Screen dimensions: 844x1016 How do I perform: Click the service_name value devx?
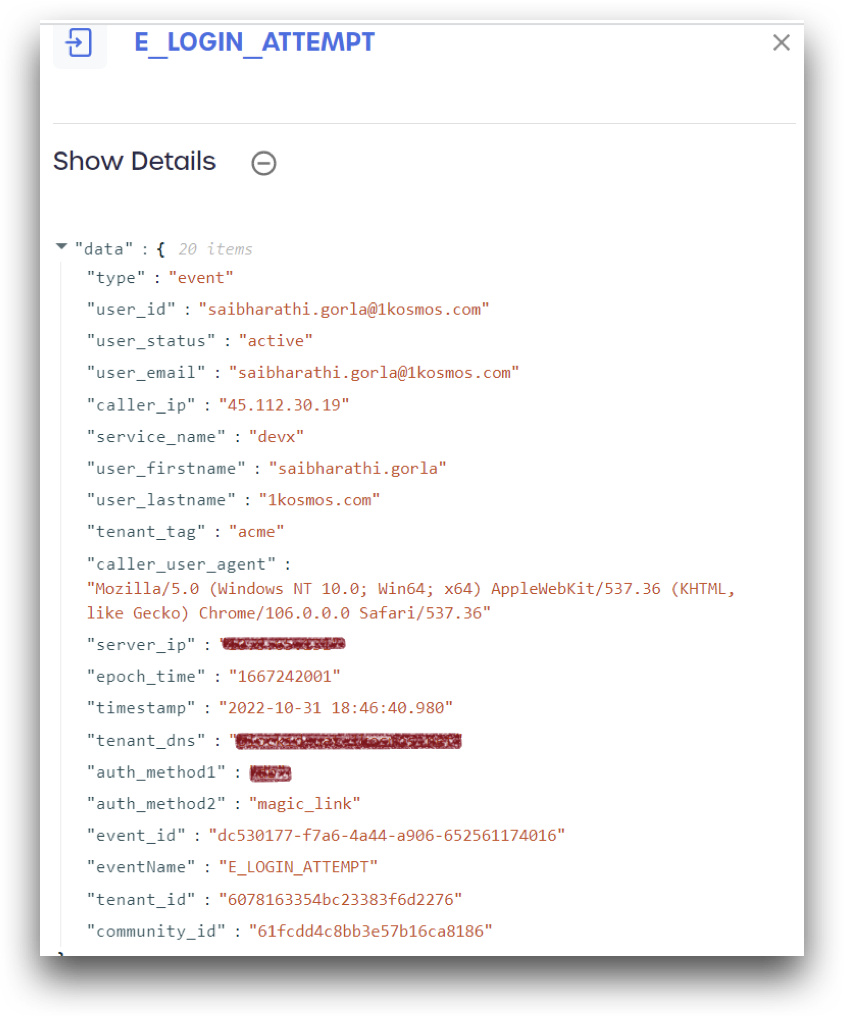click(x=276, y=437)
